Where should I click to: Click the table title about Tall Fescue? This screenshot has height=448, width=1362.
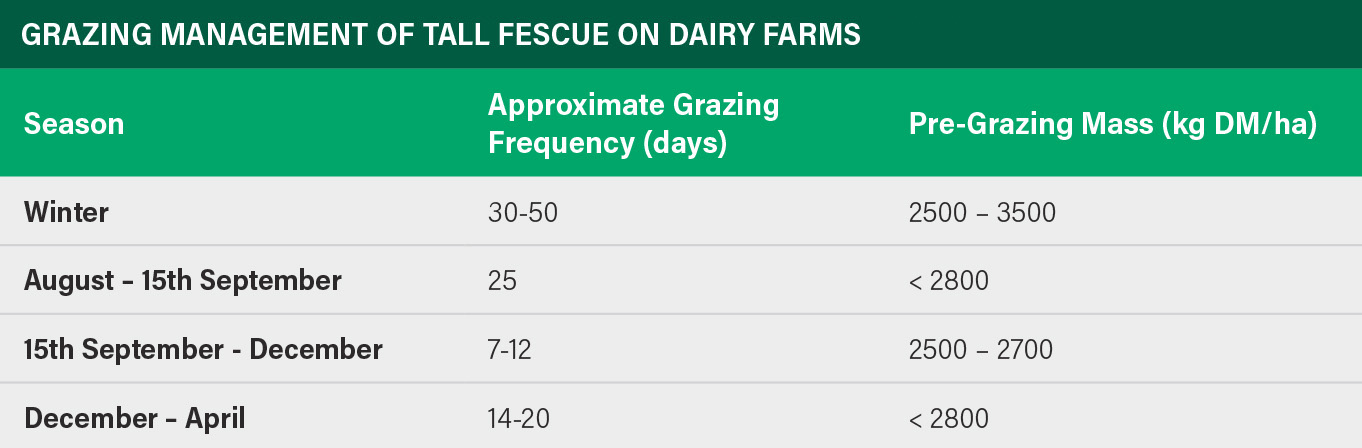[440, 35]
